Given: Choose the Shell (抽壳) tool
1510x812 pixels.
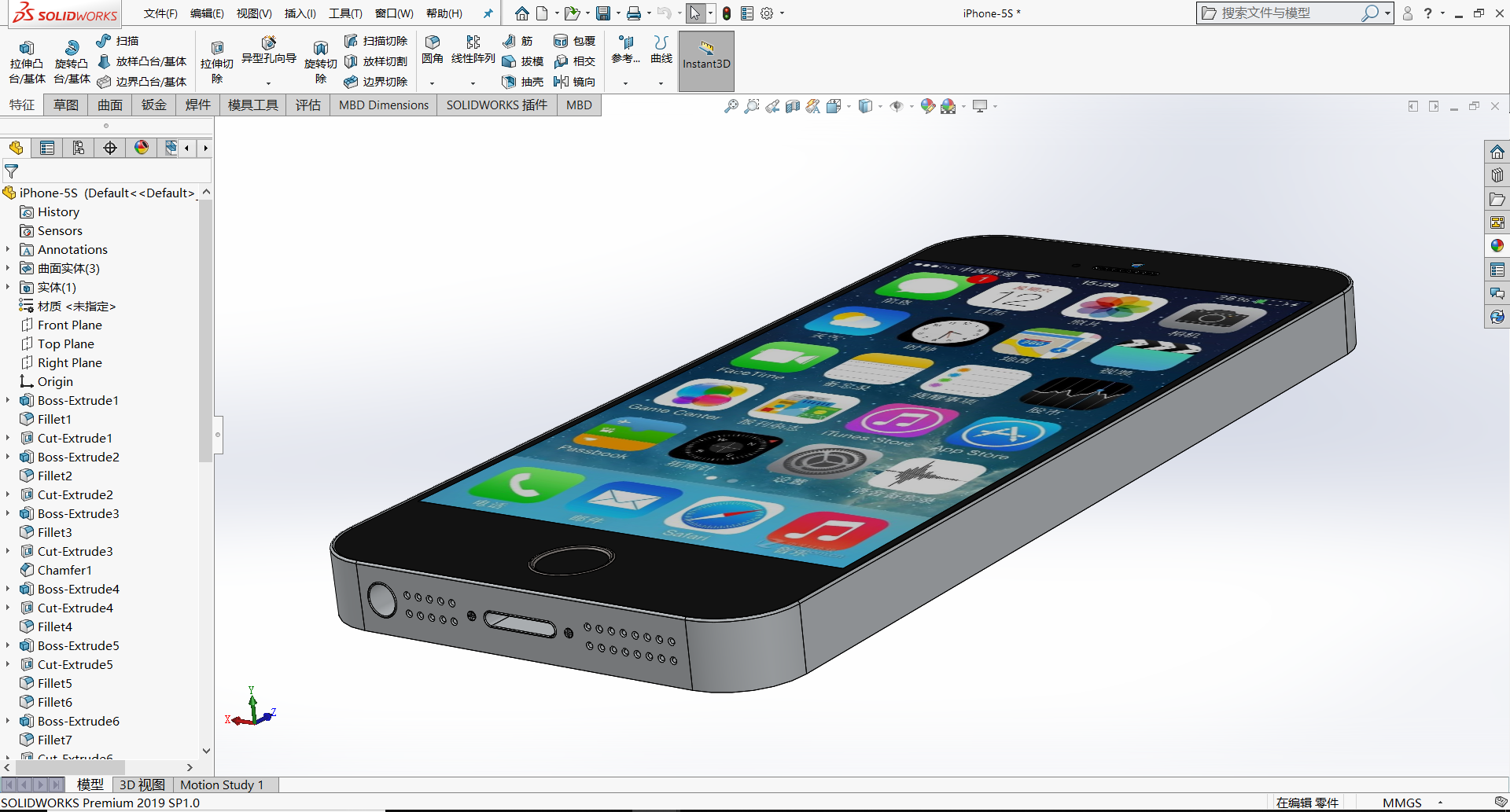Looking at the screenshot, I should coord(523,82).
